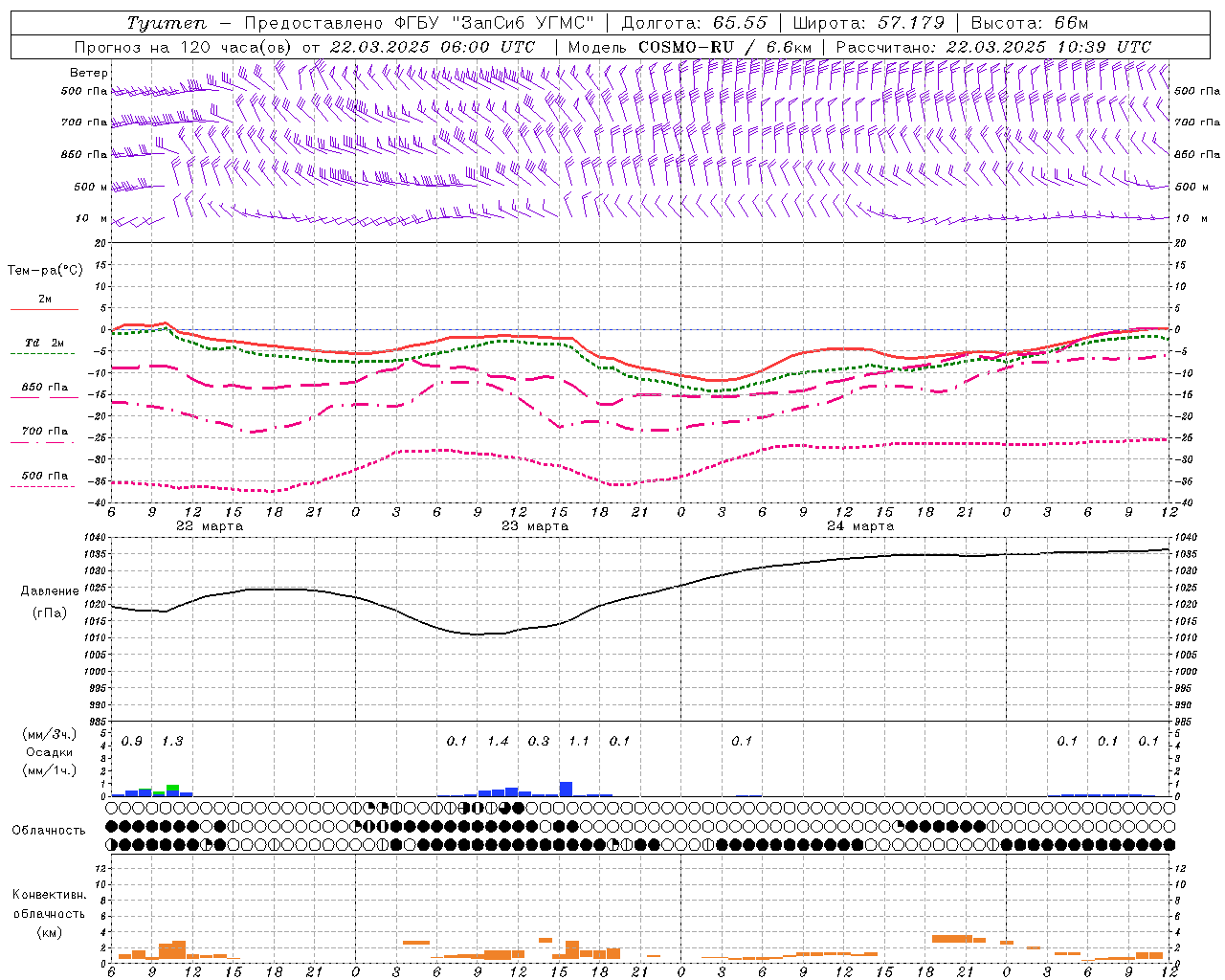Click the 'Конвективн.' convective cloud label
This screenshot has height=980, width=1225.
(x=50, y=895)
